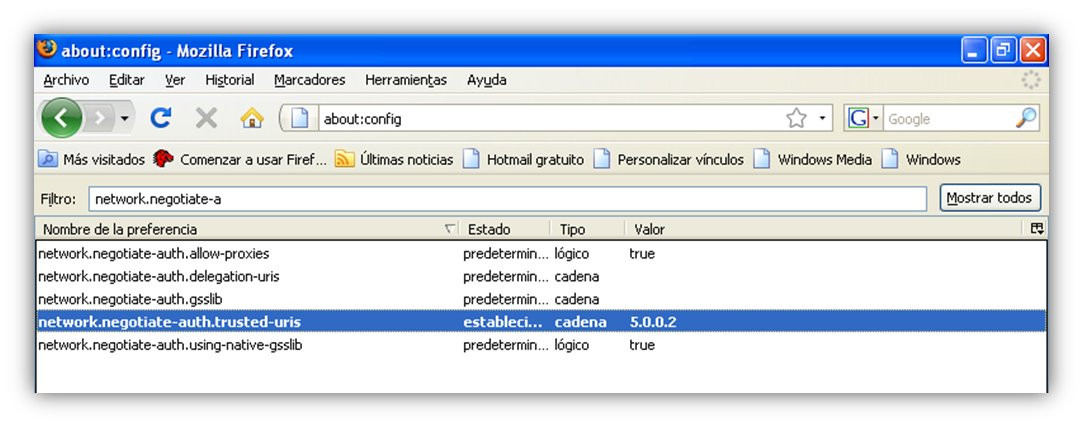Open the Hotmail gratuito bookmark

click(x=523, y=160)
